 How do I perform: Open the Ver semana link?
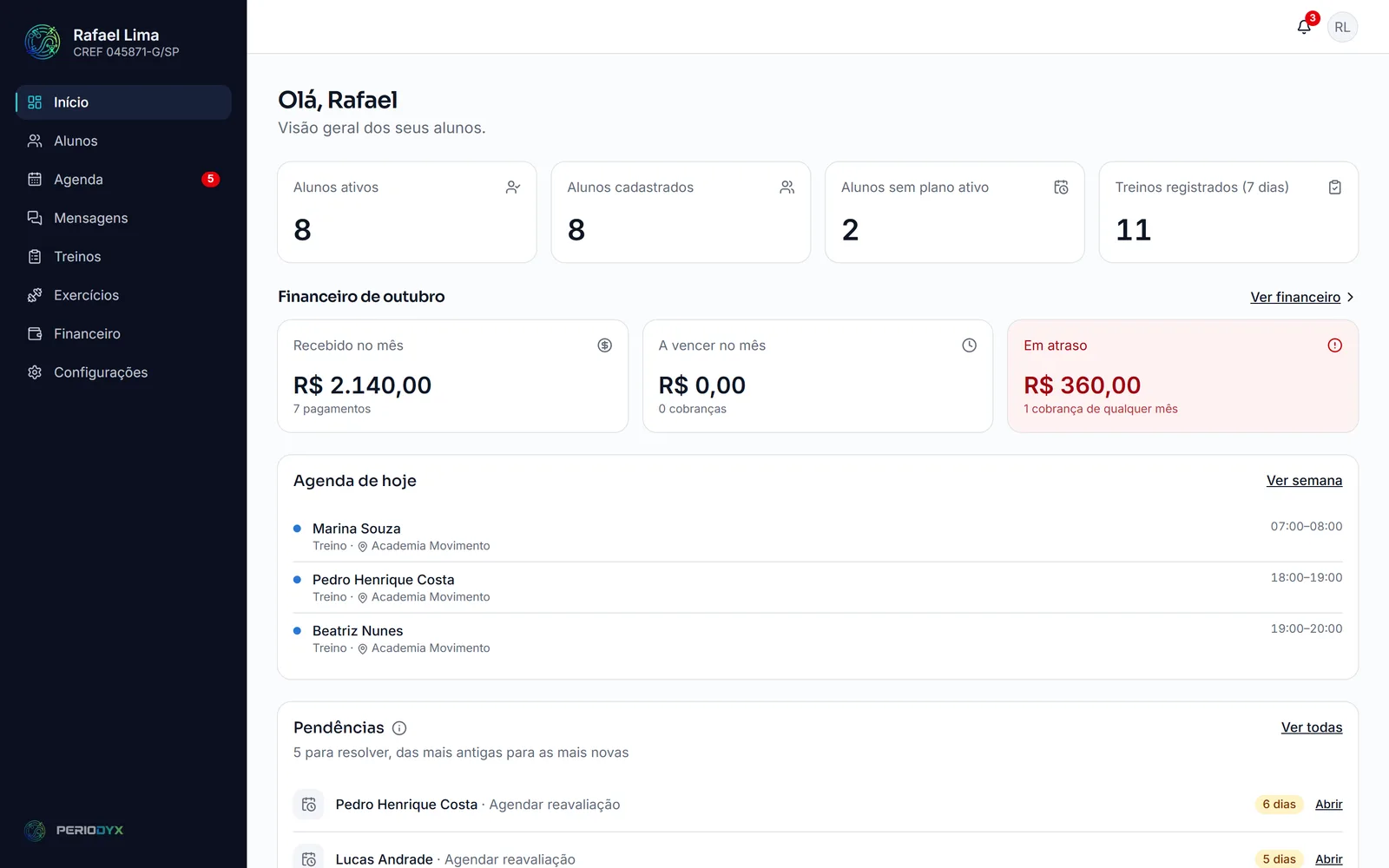coord(1304,481)
